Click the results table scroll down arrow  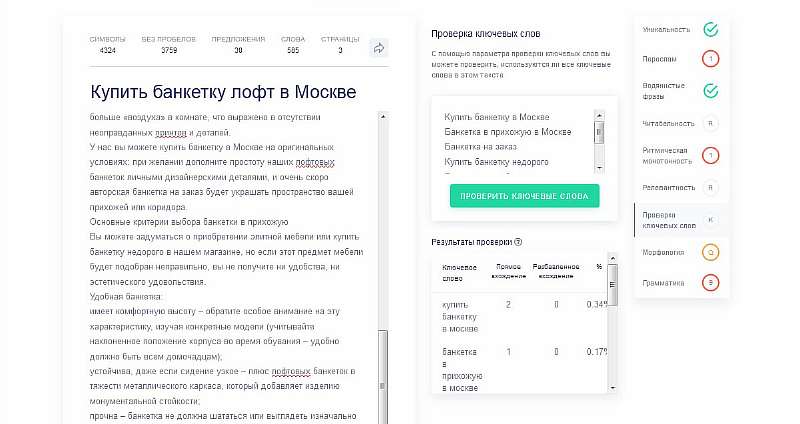613,388
